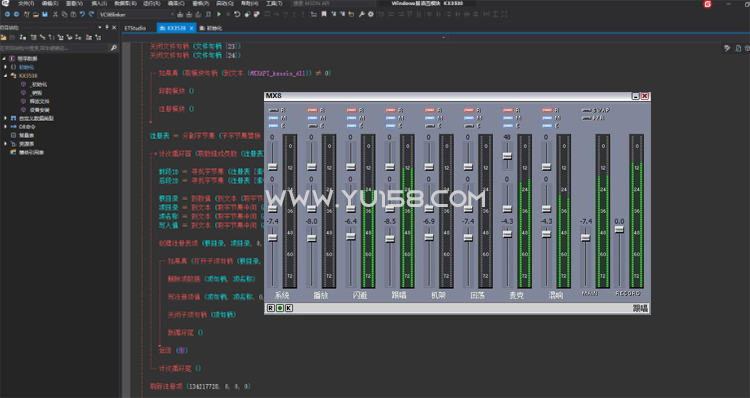Click the Undo arrow icon in the toolbar
Screen dimensions: 750x398
click(x=82, y=14)
